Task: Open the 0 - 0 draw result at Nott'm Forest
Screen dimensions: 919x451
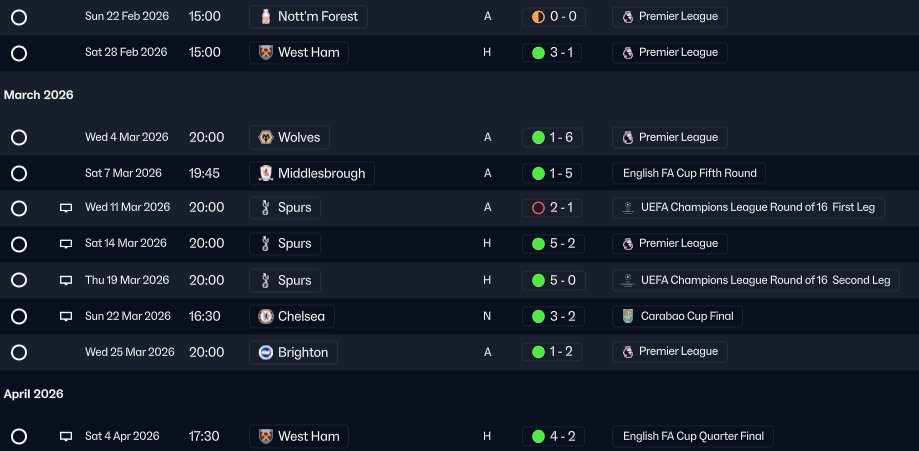Action: click(x=553, y=16)
